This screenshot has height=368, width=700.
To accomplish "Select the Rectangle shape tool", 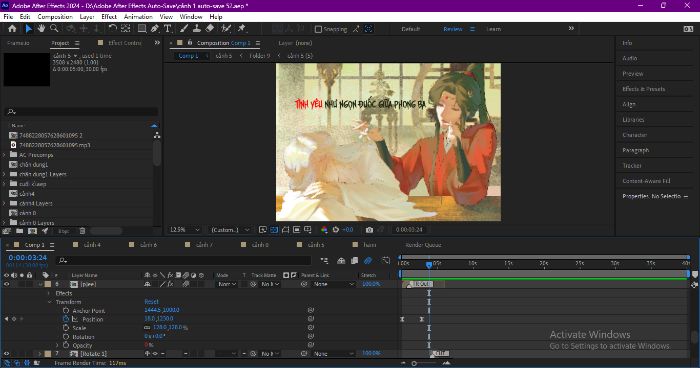I will coord(142,29).
